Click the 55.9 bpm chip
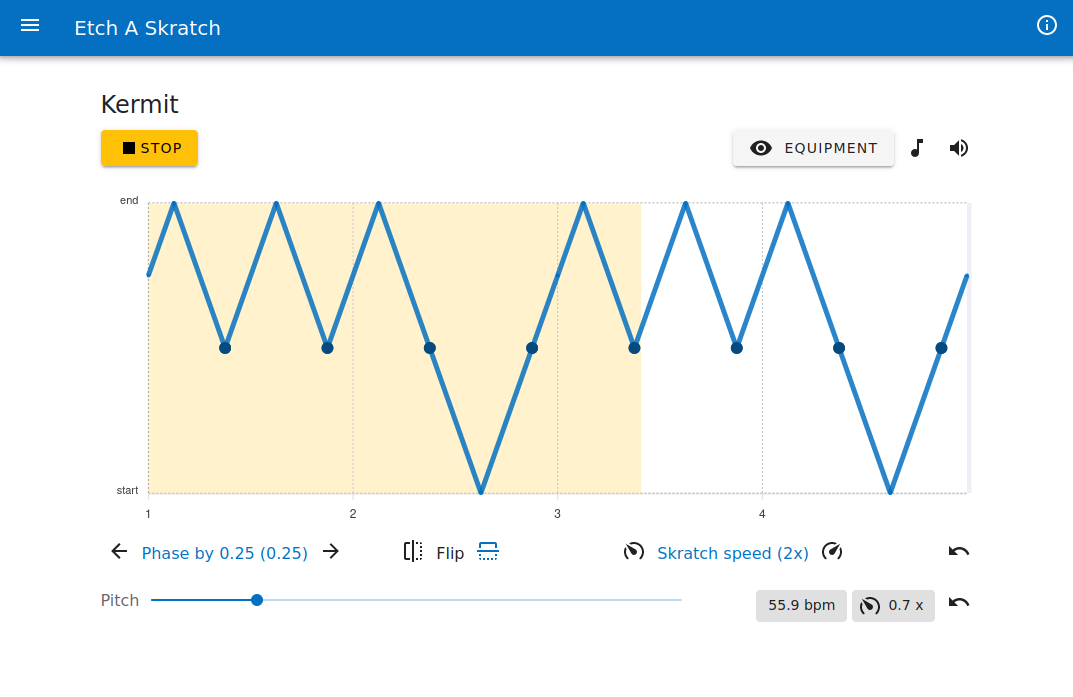1073x697 pixels. (x=801, y=606)
